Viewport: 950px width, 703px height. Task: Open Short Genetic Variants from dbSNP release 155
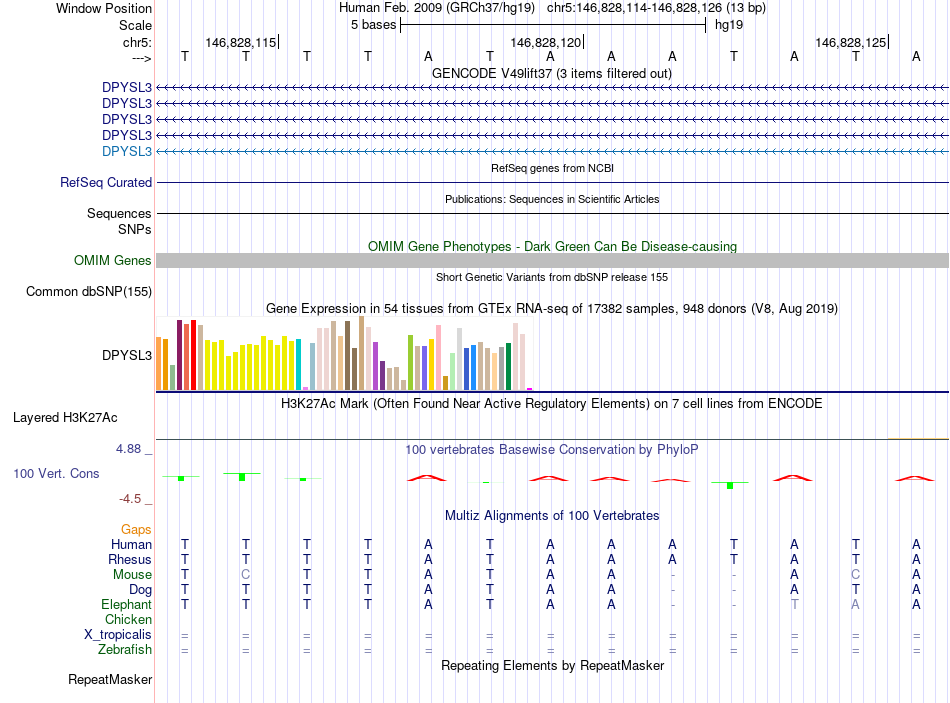point(552,277)
